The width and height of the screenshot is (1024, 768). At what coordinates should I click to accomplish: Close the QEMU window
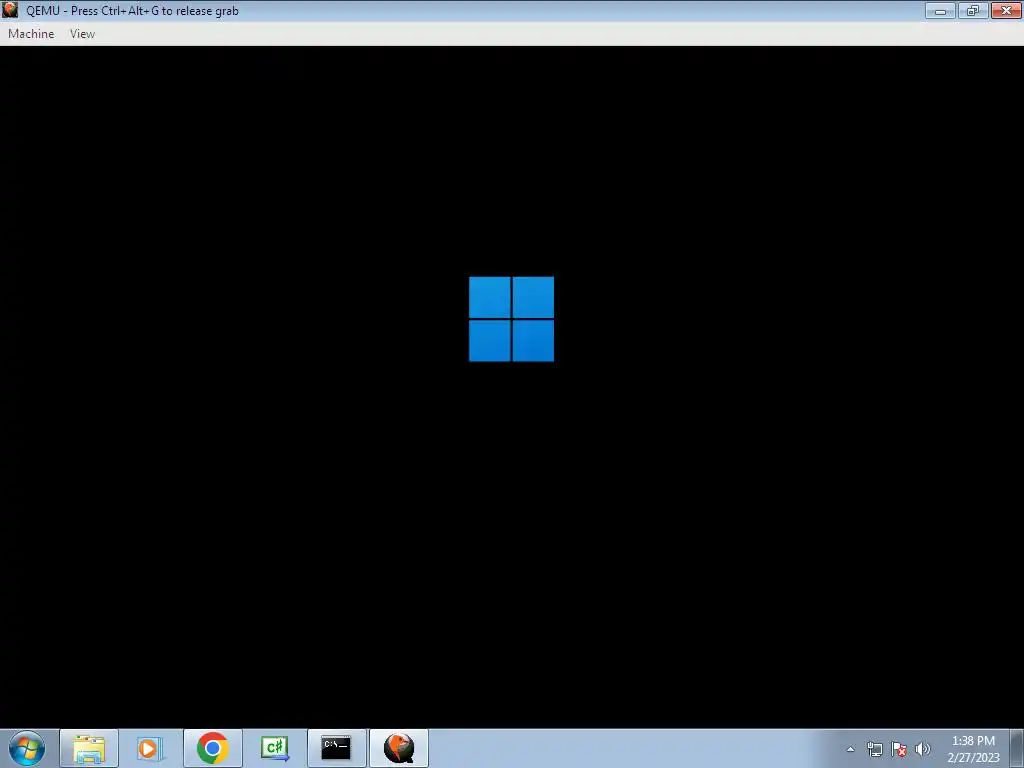1006,10
